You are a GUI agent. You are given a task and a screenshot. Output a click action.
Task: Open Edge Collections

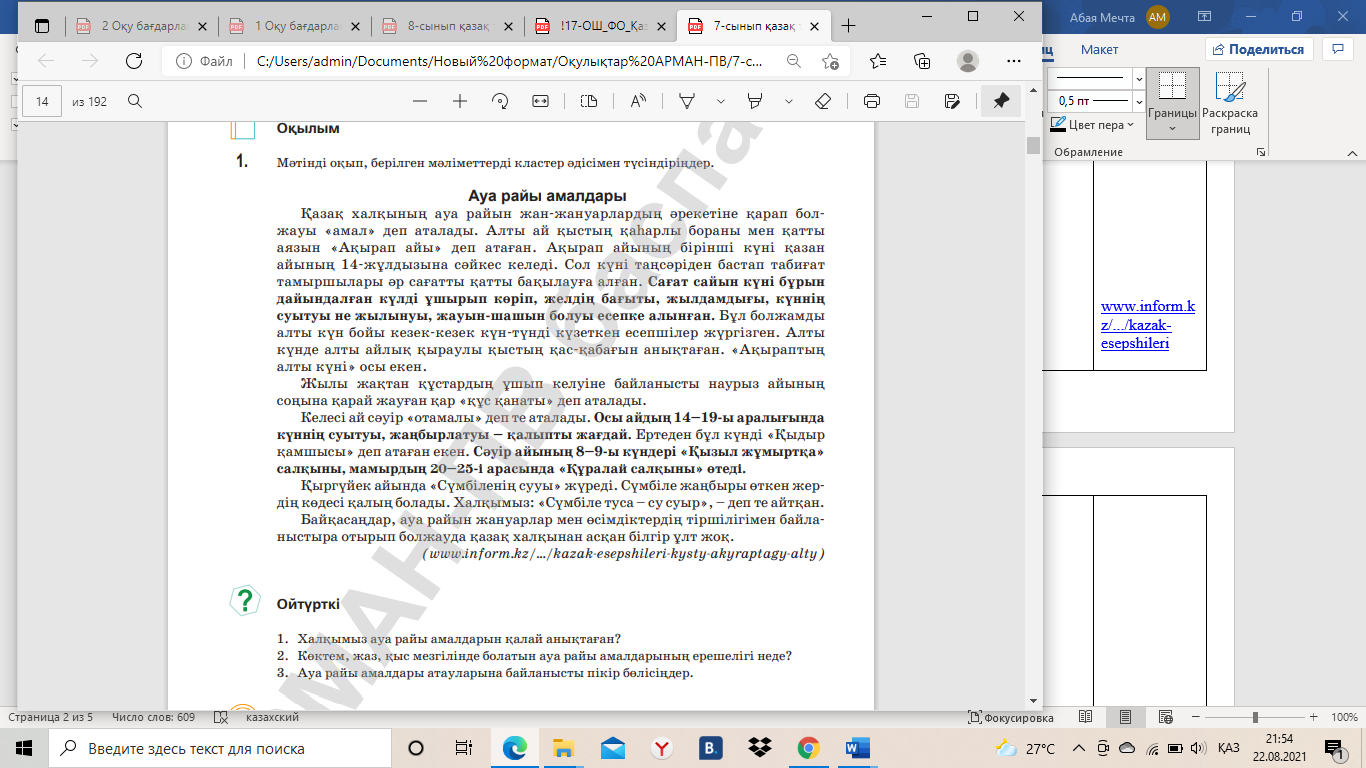pos(922,61)
